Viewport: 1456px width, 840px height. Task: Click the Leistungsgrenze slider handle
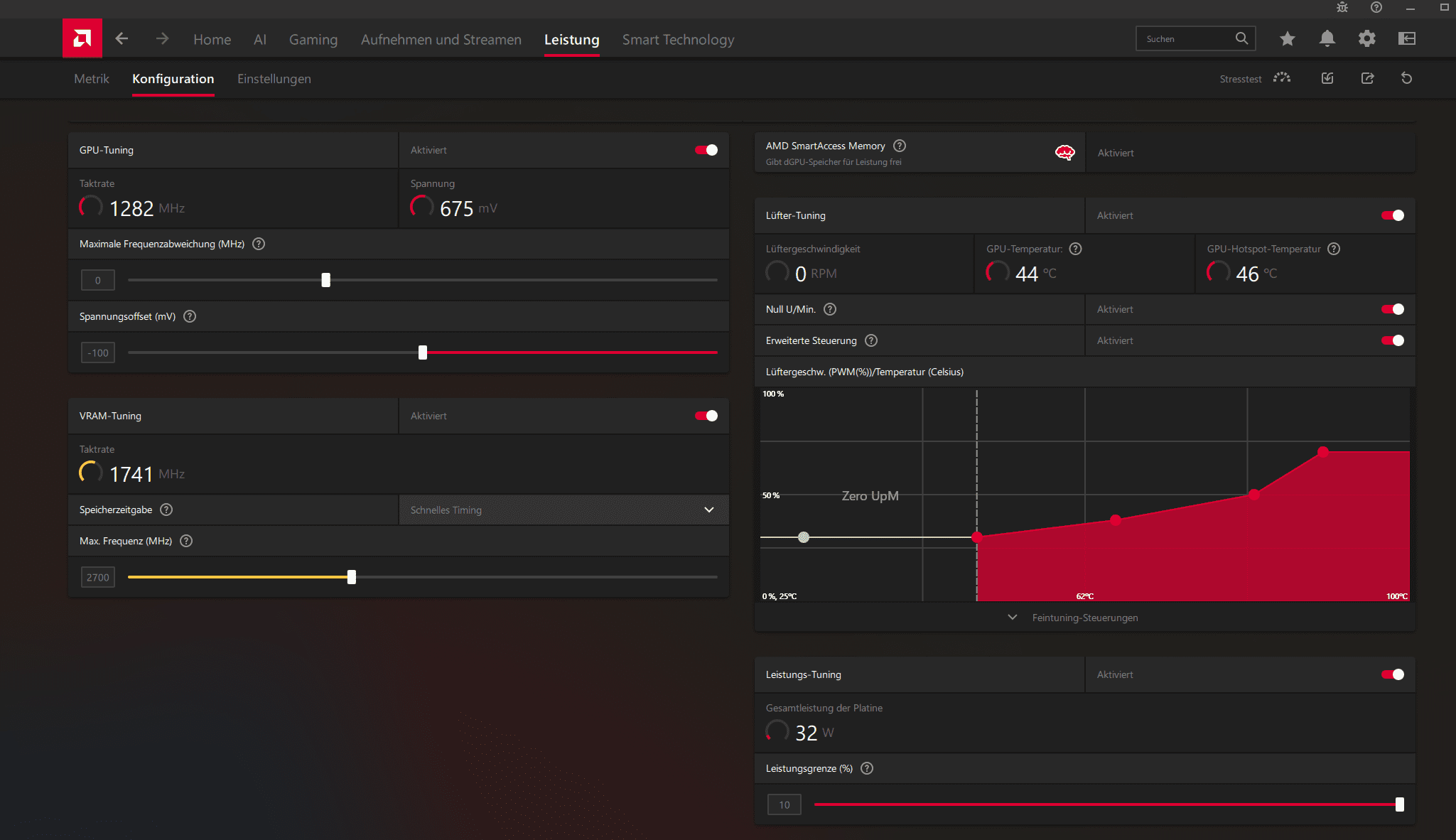[1399, 804]
